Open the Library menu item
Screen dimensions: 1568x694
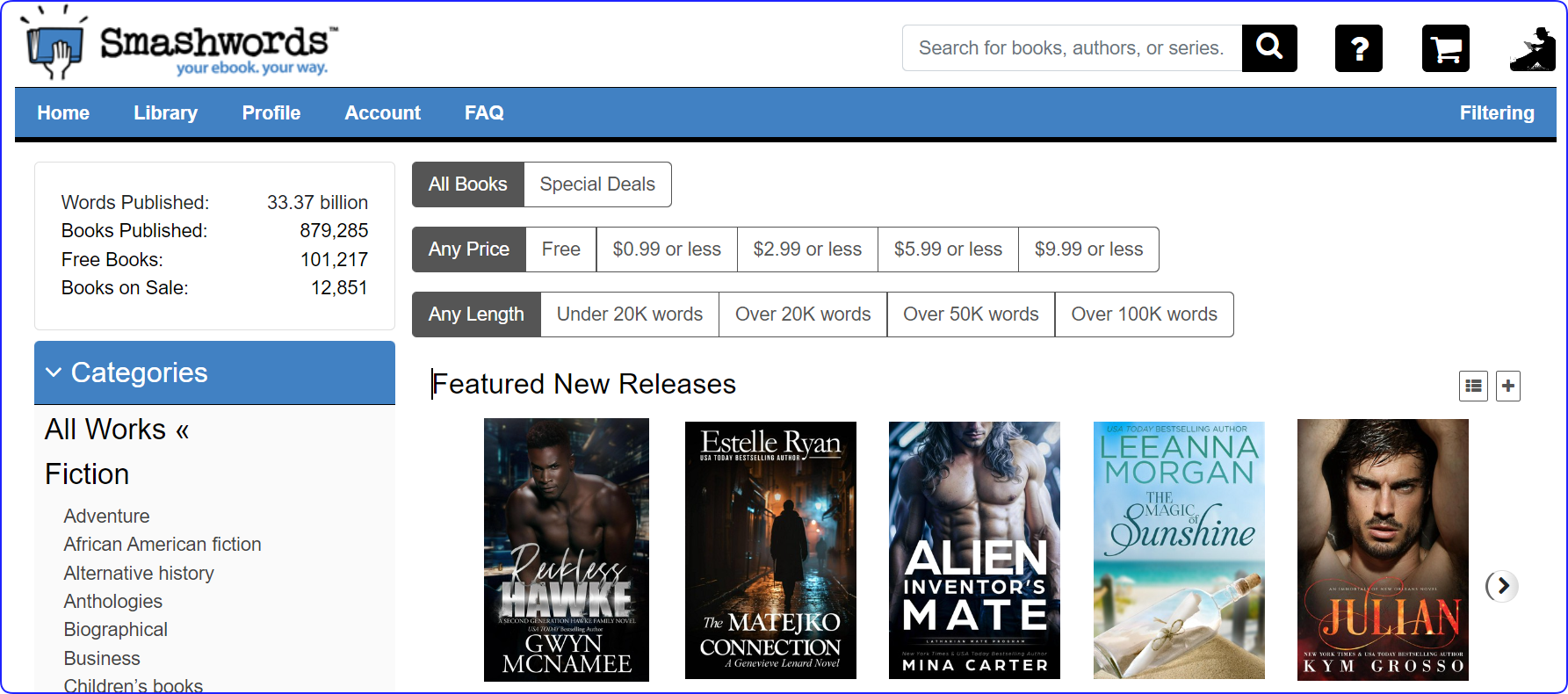165,112
